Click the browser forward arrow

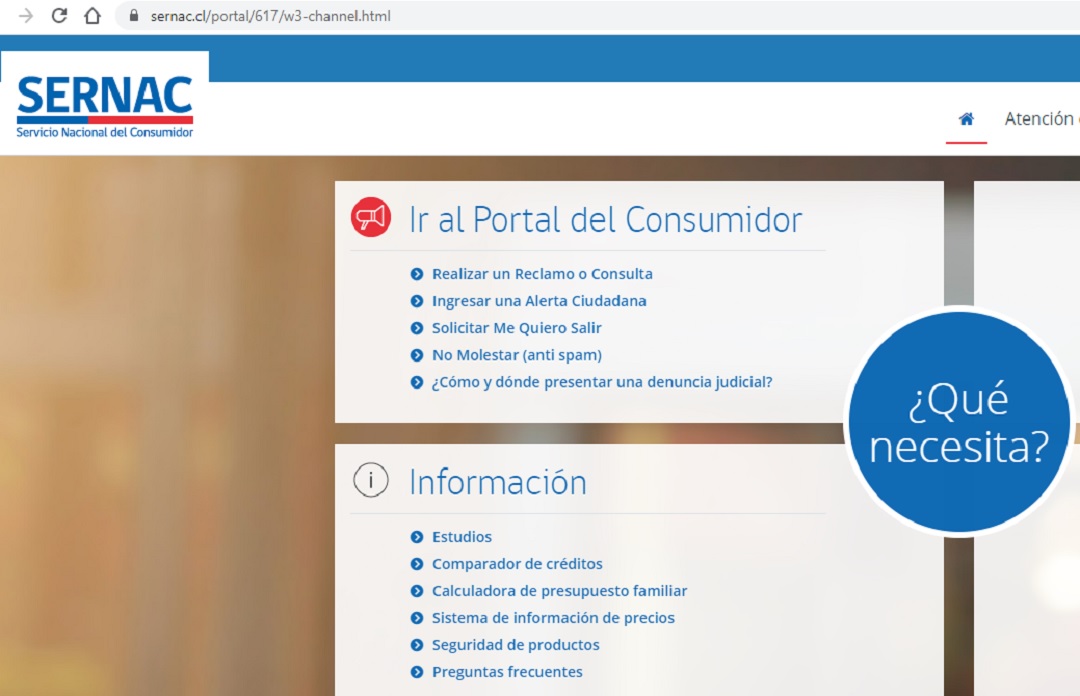25,16
